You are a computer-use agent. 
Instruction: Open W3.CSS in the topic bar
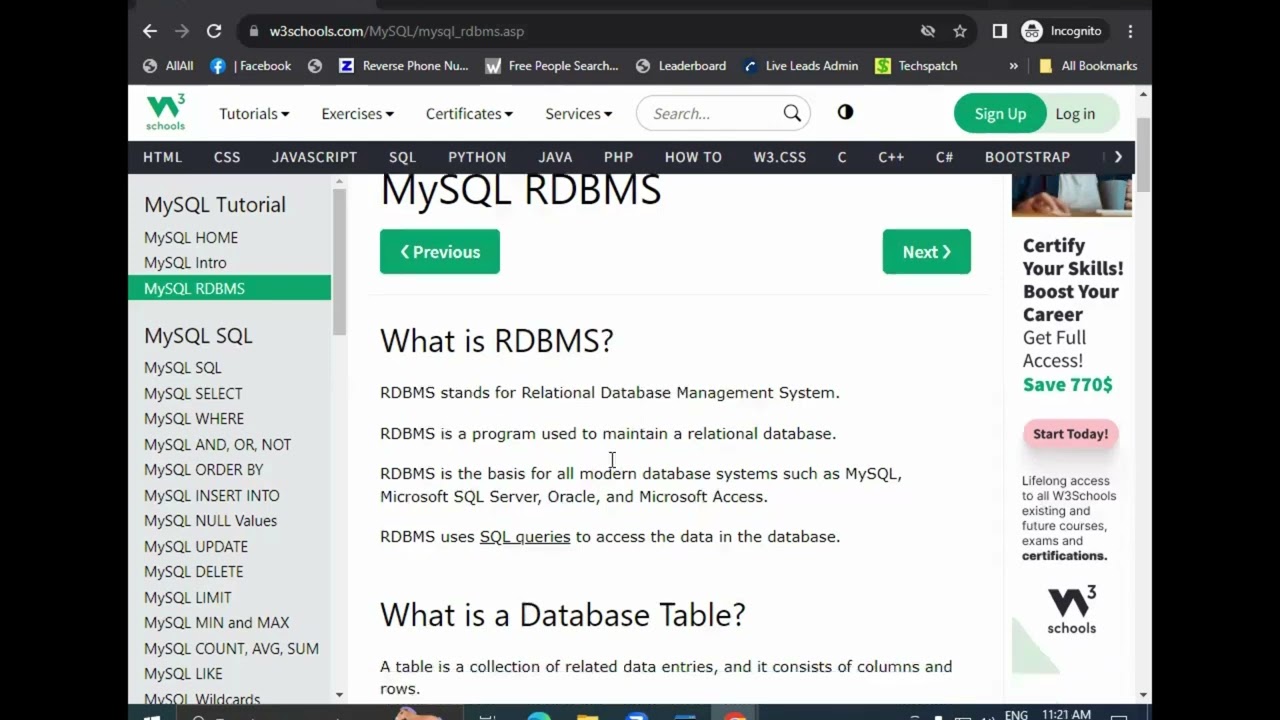coord(779,157)
